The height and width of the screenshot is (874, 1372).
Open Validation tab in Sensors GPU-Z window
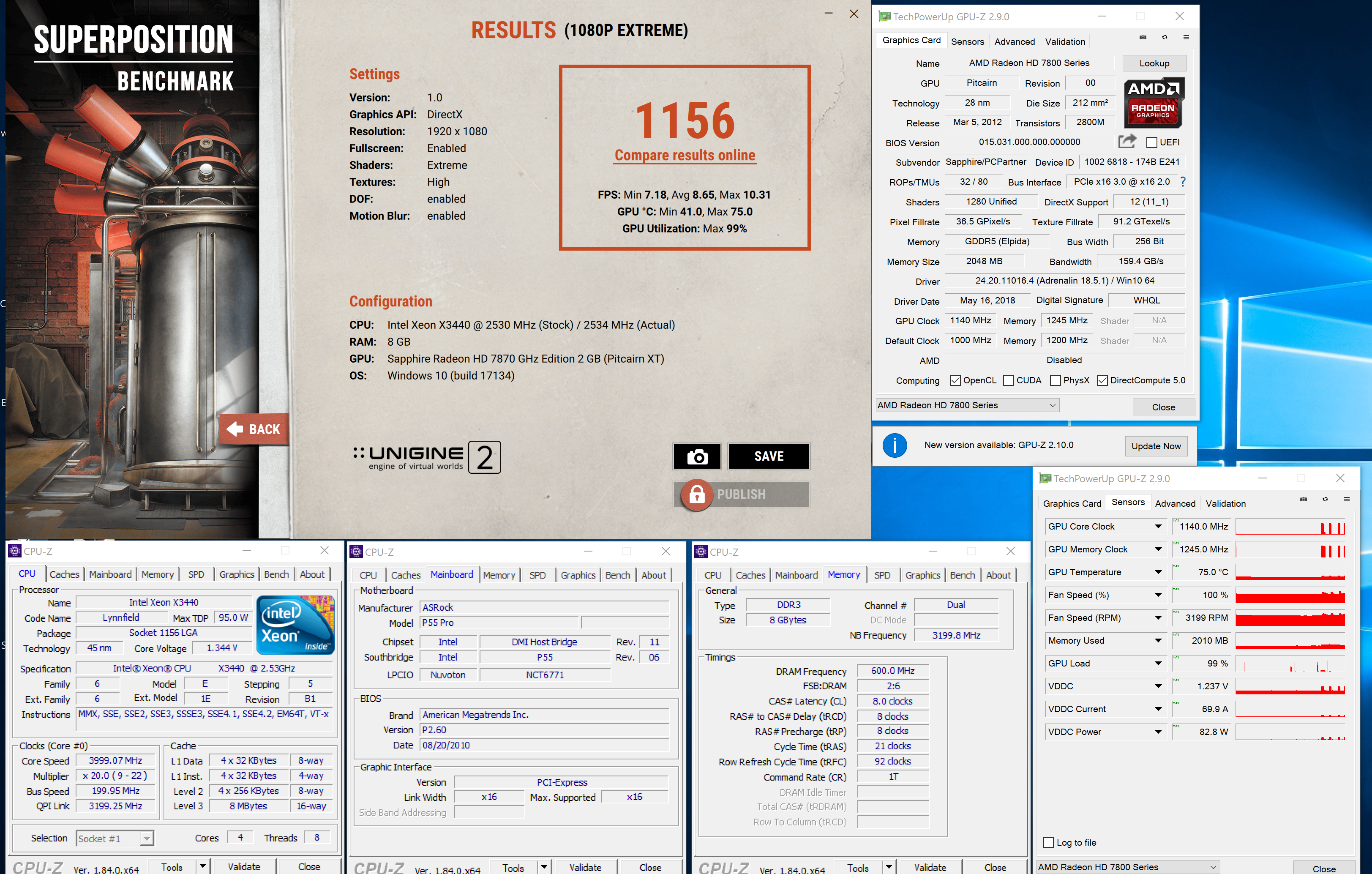pos(1225,504)
